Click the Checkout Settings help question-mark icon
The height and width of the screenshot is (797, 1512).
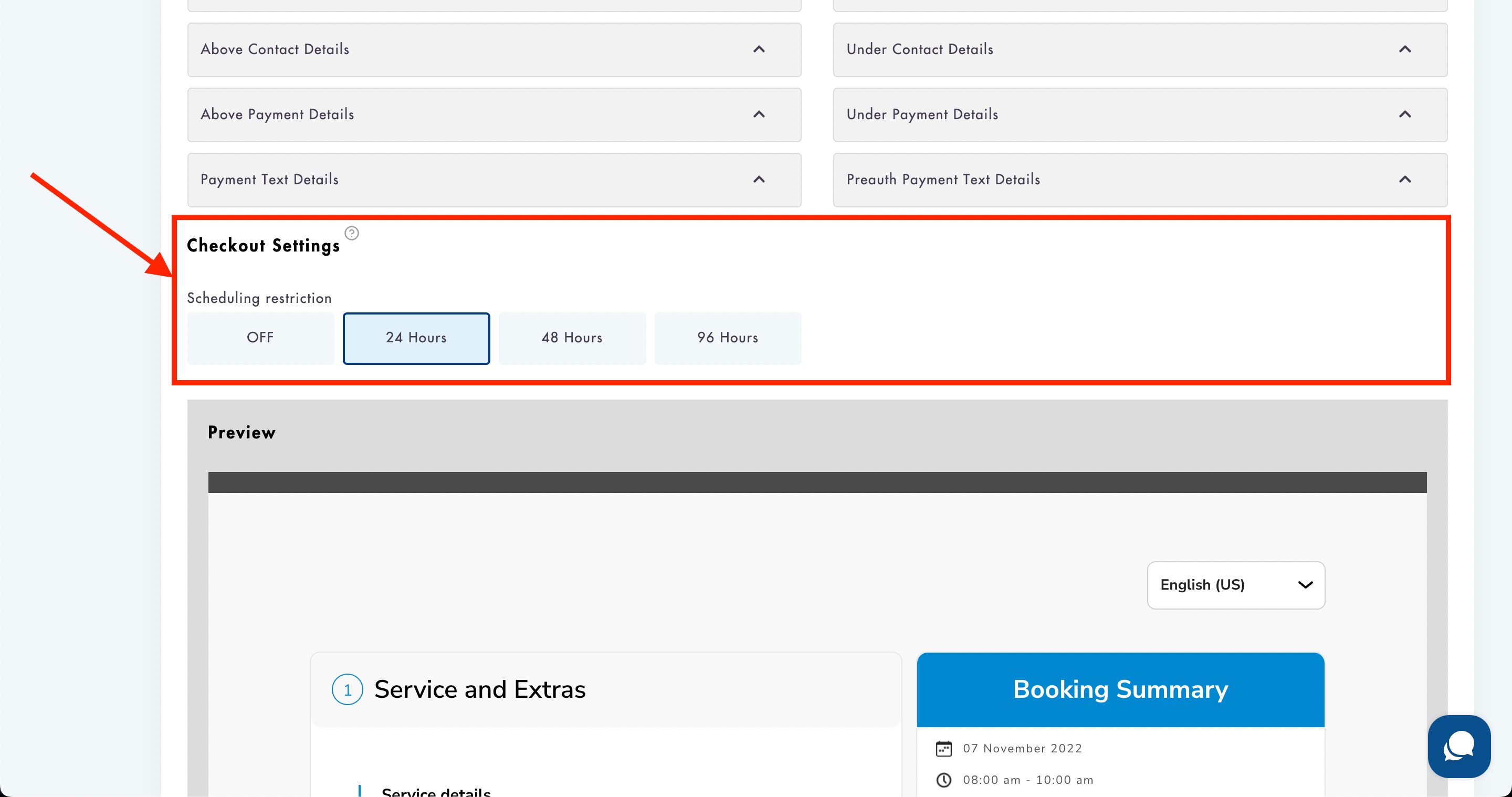pyautogui.click(x=352, y=233)
